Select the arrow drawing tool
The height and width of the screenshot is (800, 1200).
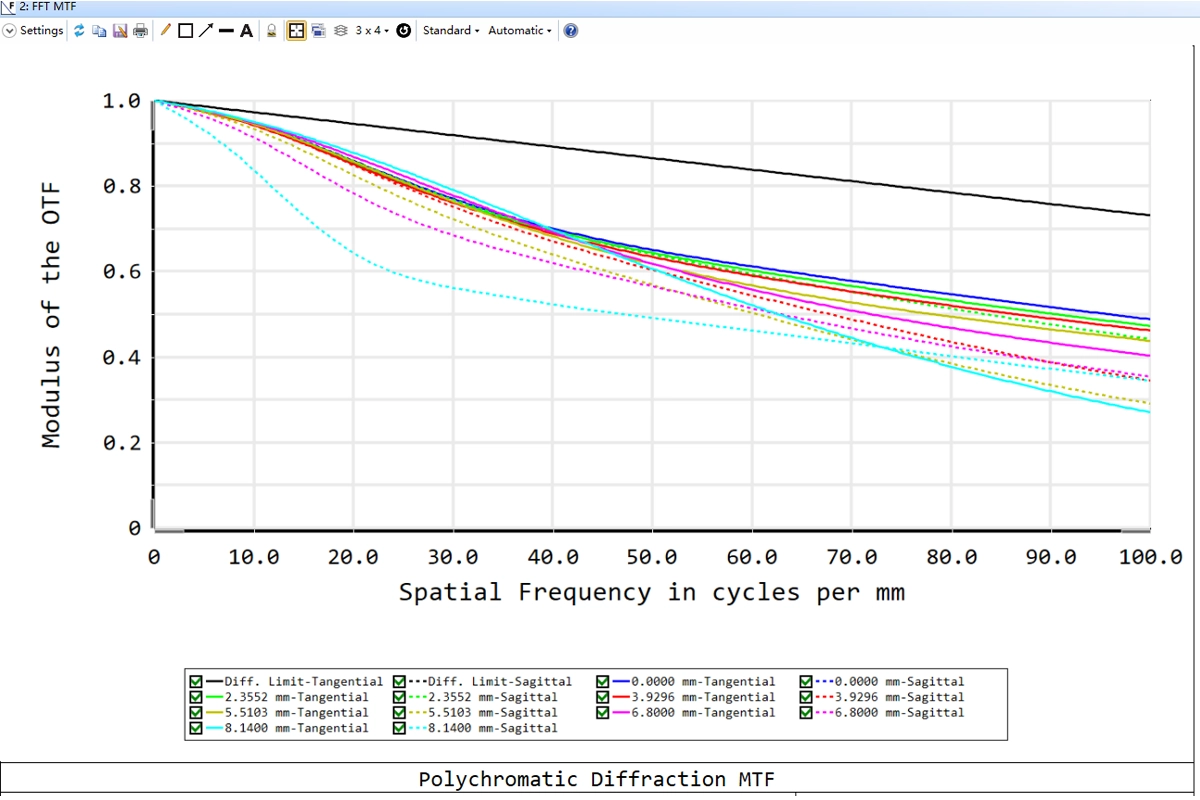pos(205,31)
